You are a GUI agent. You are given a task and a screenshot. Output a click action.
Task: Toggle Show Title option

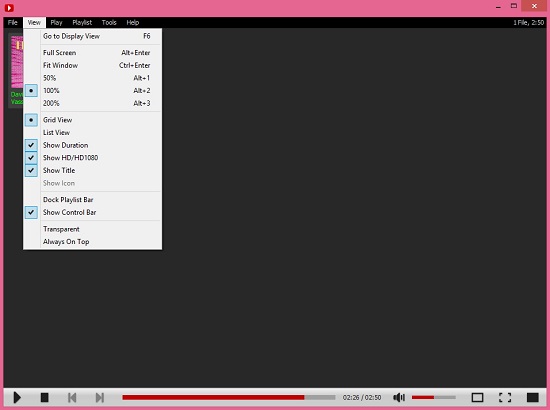93,170
